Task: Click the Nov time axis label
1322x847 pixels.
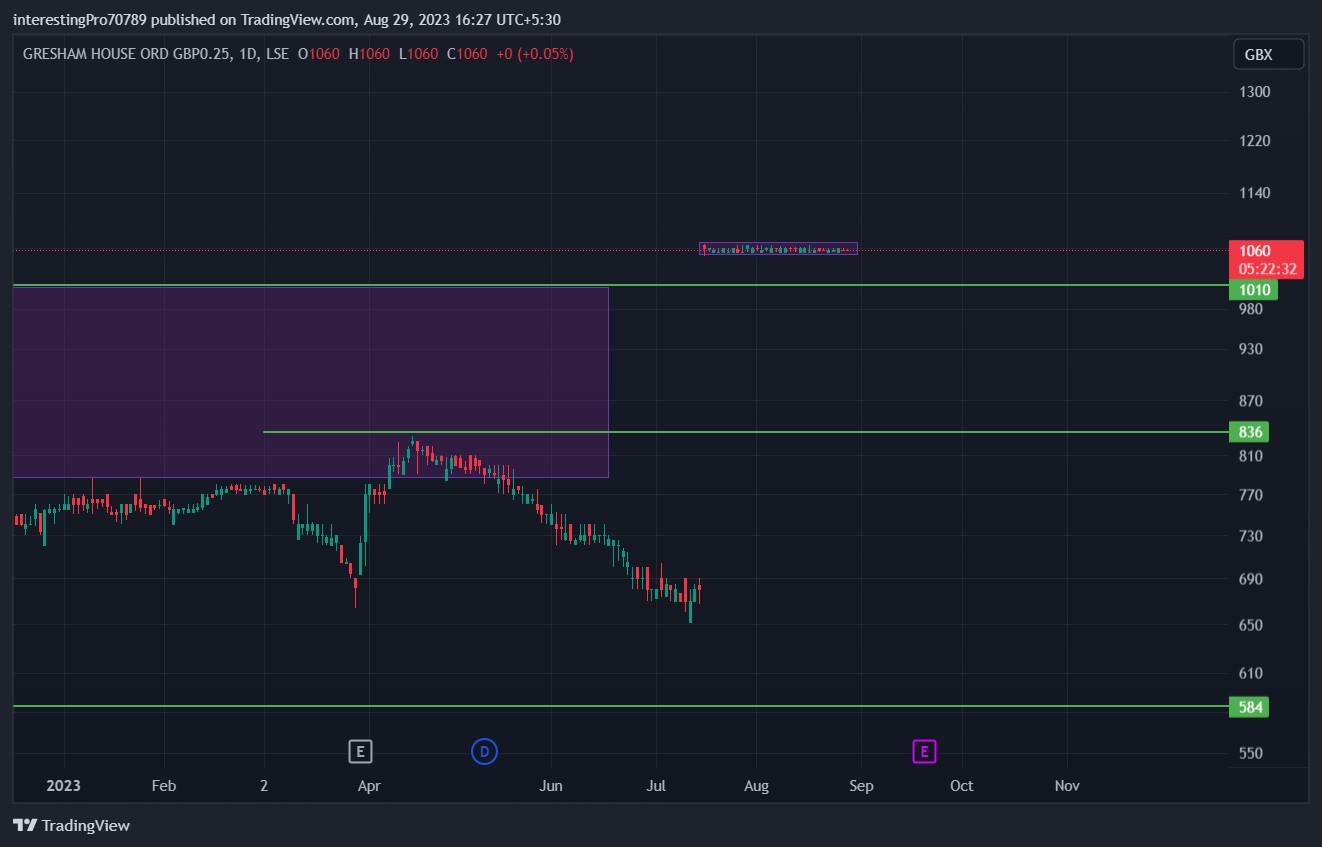Action: 1067,786
